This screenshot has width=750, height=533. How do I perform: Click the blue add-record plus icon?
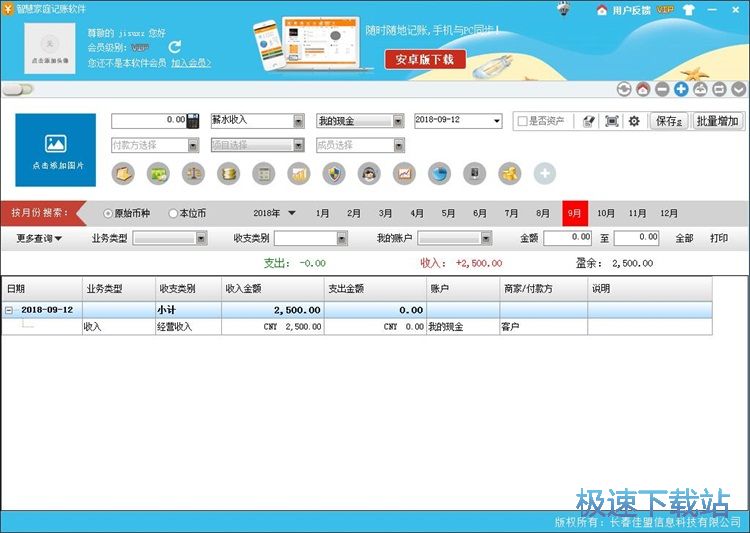click(x=681, y=89)
